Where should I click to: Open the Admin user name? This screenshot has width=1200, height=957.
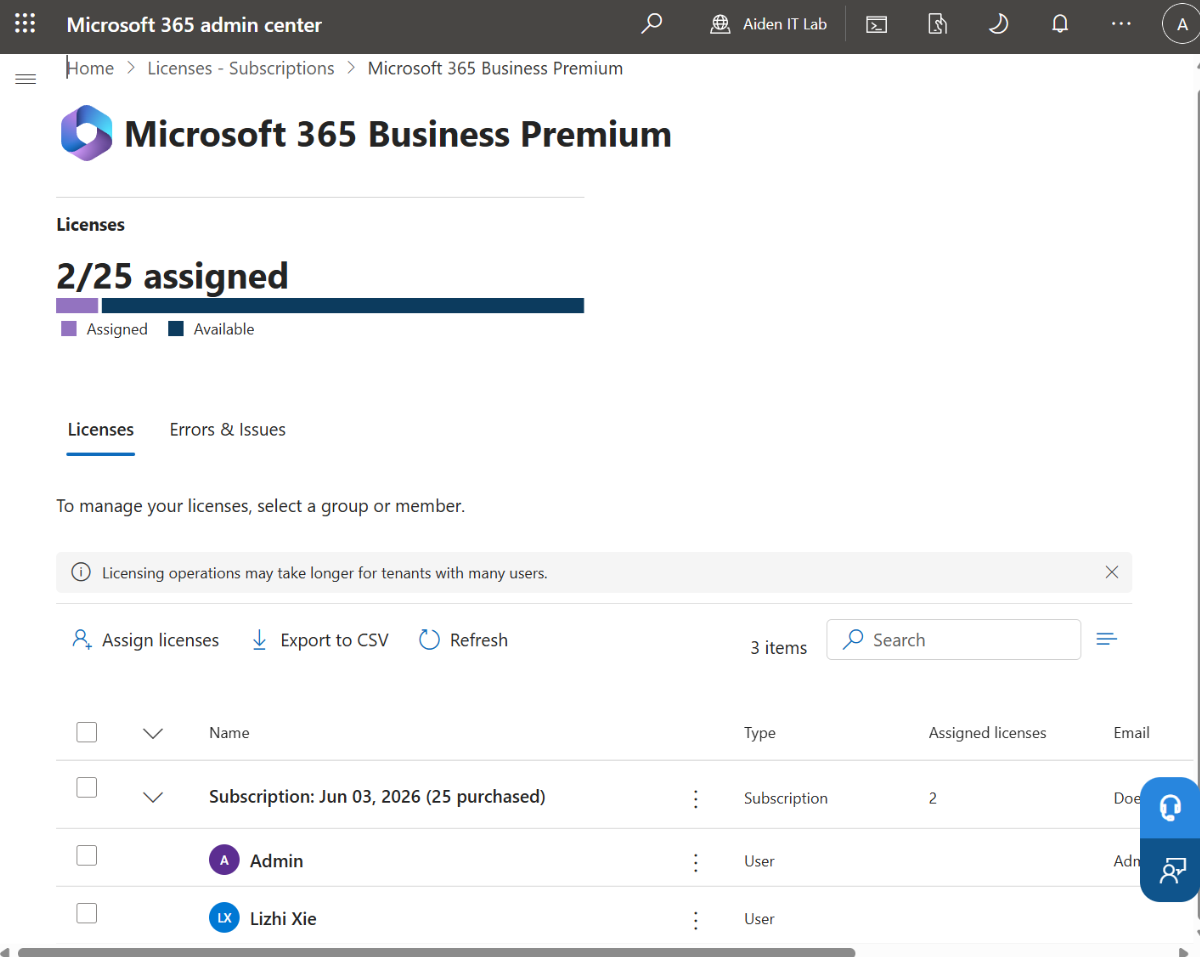pyautogui.click(x=277, y=861)
